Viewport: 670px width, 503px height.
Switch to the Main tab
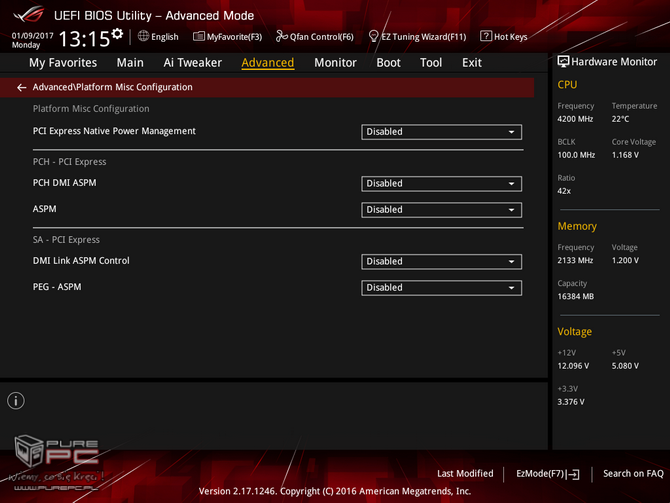[x=130, y=63]
